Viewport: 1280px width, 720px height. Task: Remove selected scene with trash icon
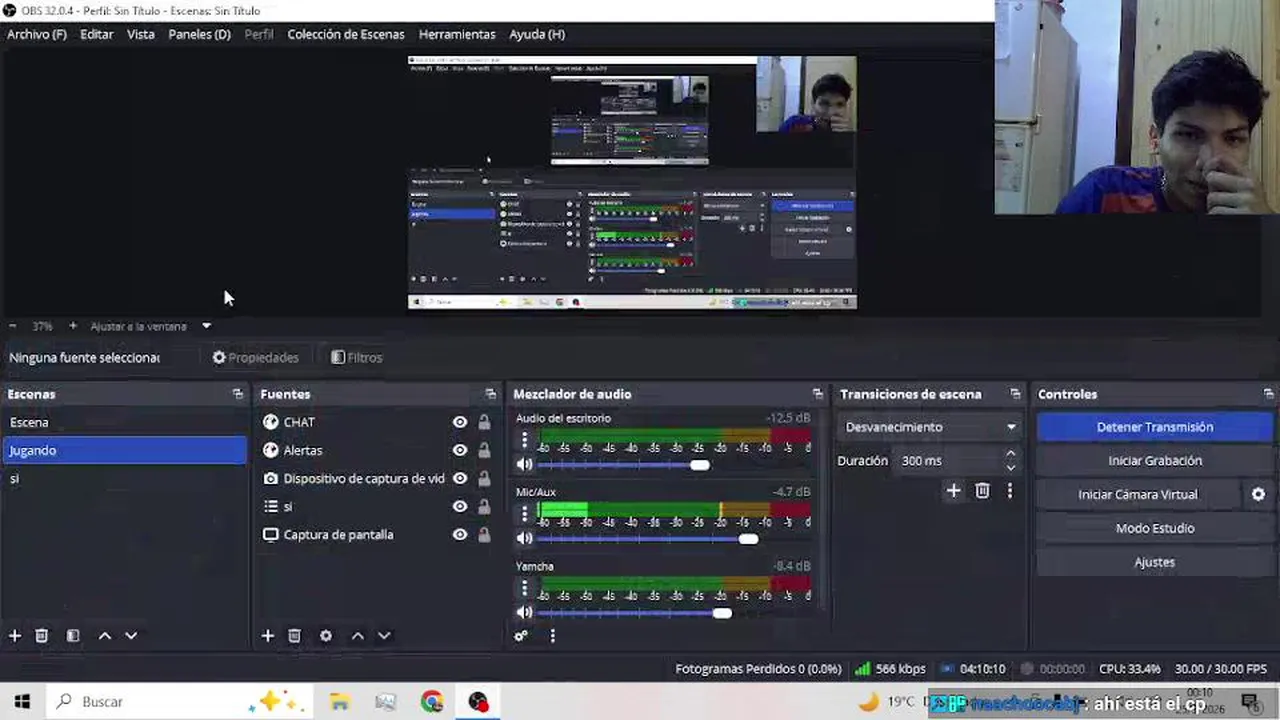pos(41,636)
